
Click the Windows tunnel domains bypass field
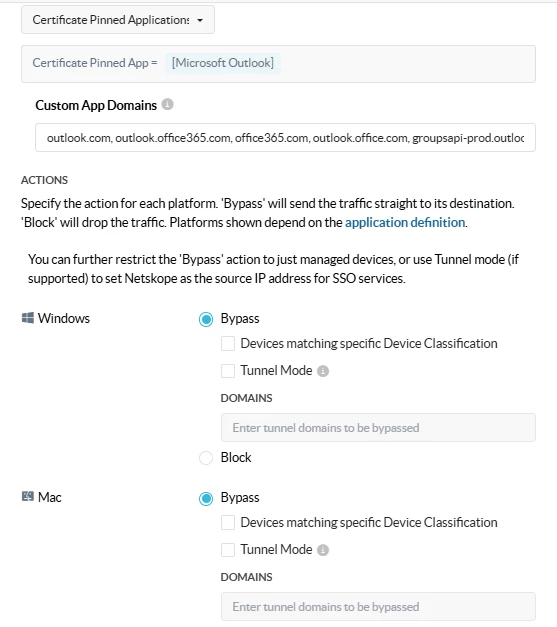[x=378, y=427]
